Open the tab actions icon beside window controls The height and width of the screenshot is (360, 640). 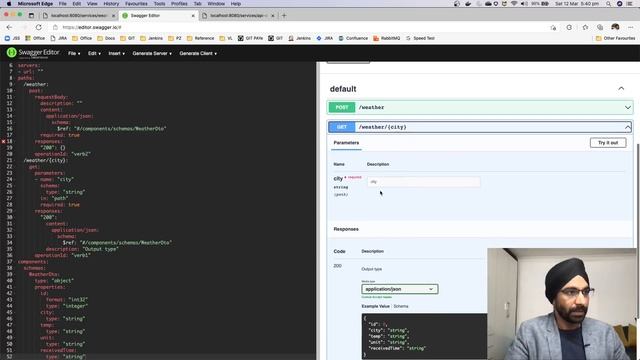click(x=31, y=16)
